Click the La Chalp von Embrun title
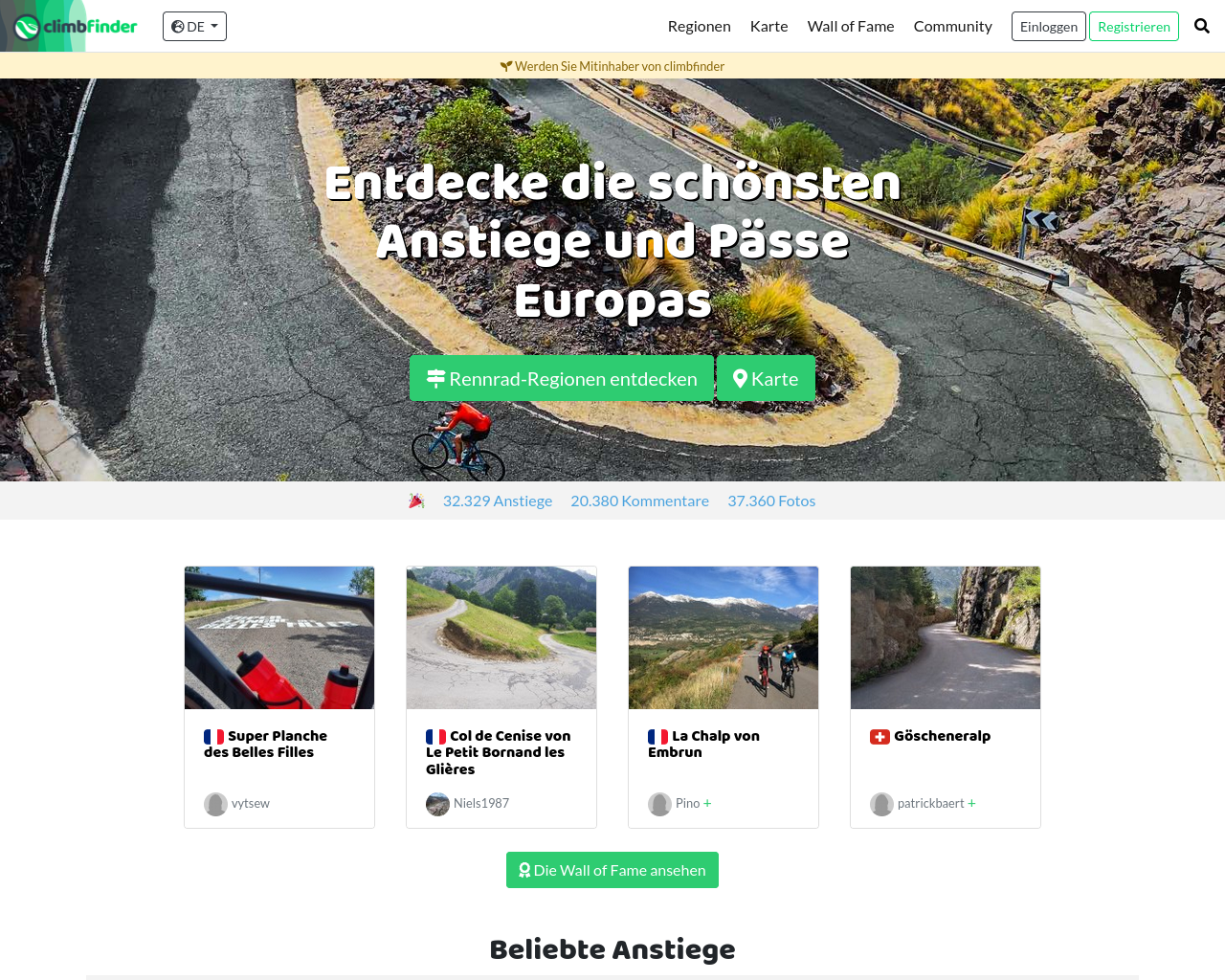This screenshot has width=1225, height=980. [705, 744]
